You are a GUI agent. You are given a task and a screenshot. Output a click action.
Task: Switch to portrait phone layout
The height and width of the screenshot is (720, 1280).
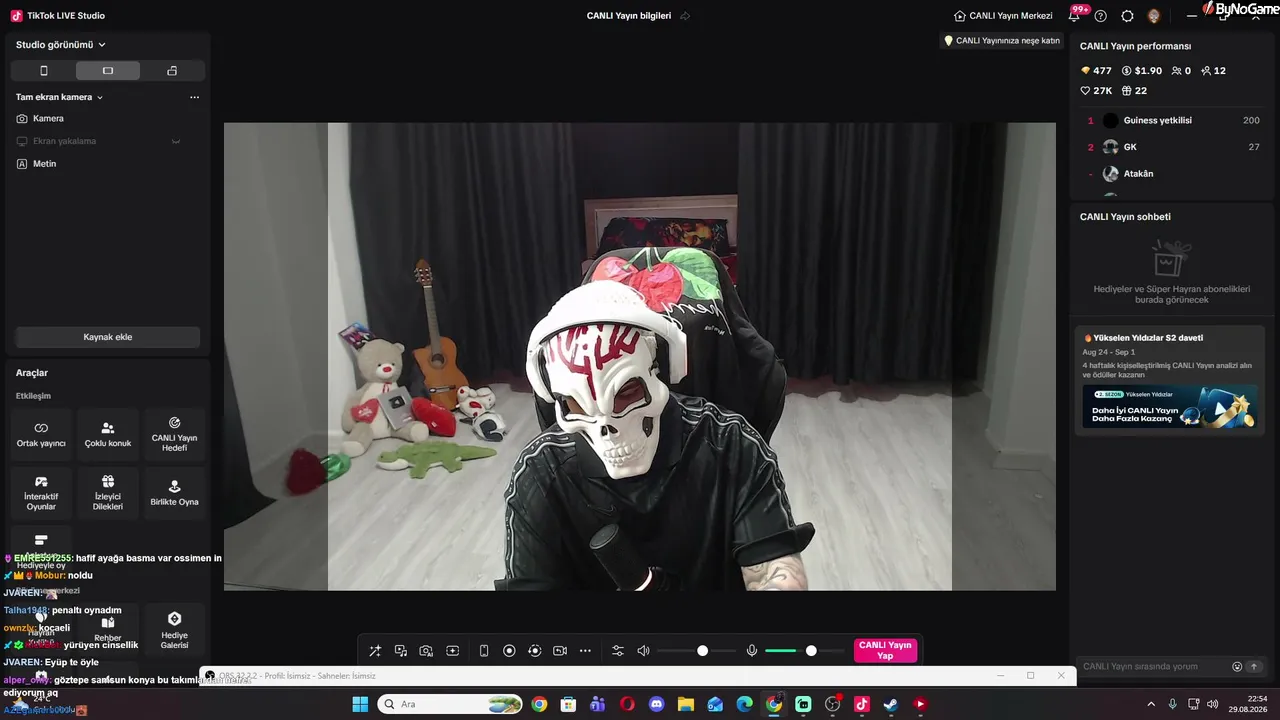coord(43,71)
